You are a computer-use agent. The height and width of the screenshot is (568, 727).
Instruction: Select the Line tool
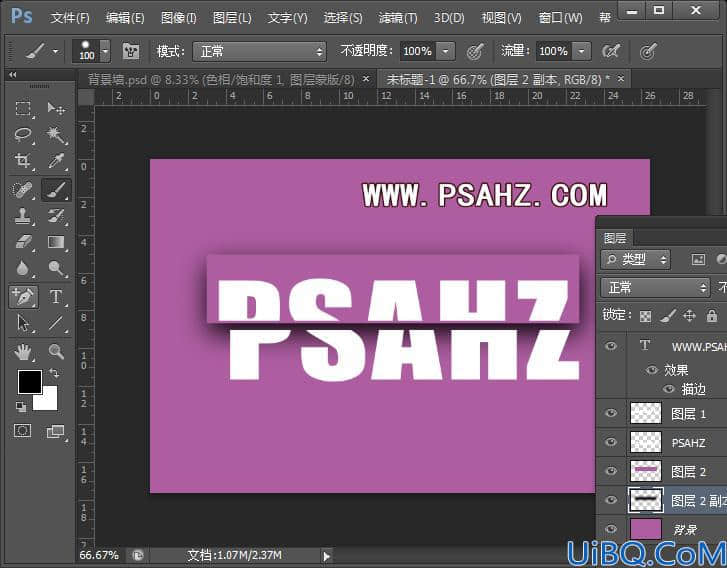pyautogui.click(x=56, y=323)
